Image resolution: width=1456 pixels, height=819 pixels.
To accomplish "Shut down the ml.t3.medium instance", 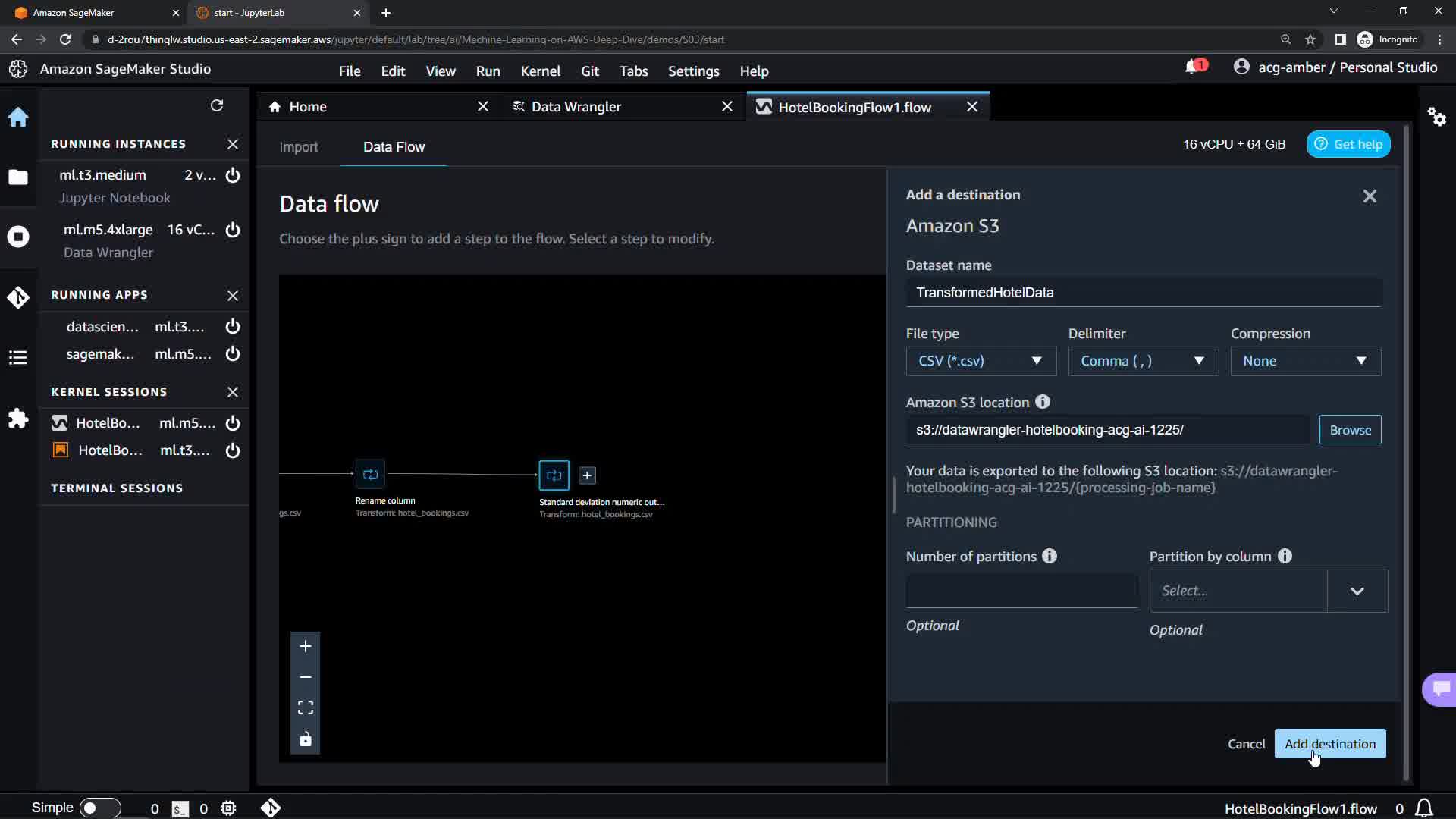I will 233,175.
